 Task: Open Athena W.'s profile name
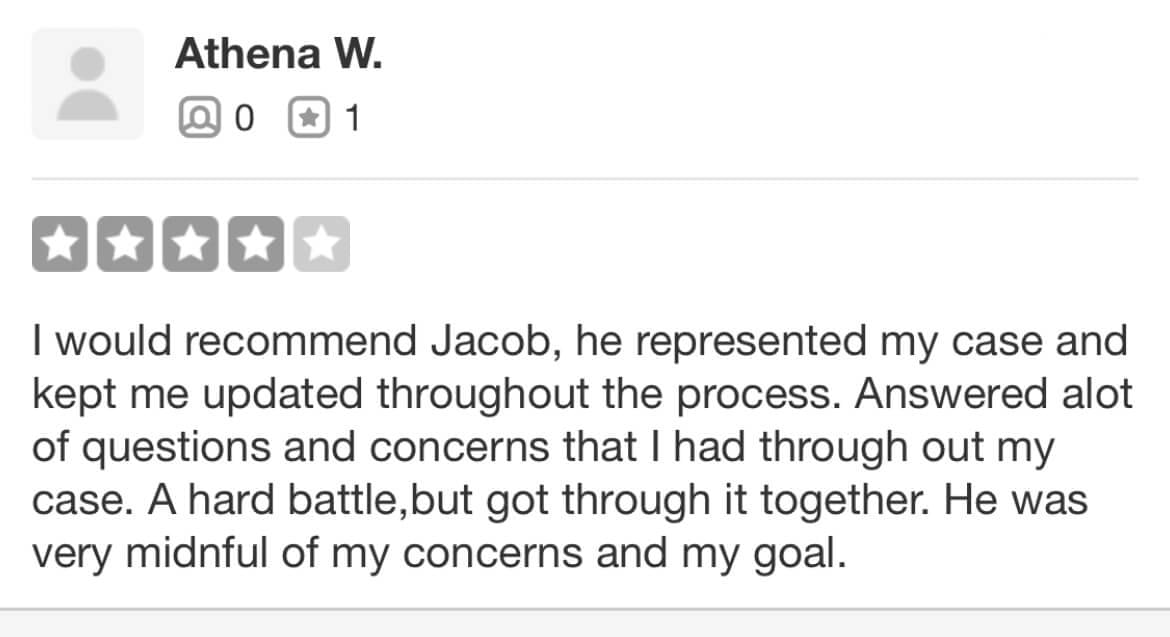278,54
